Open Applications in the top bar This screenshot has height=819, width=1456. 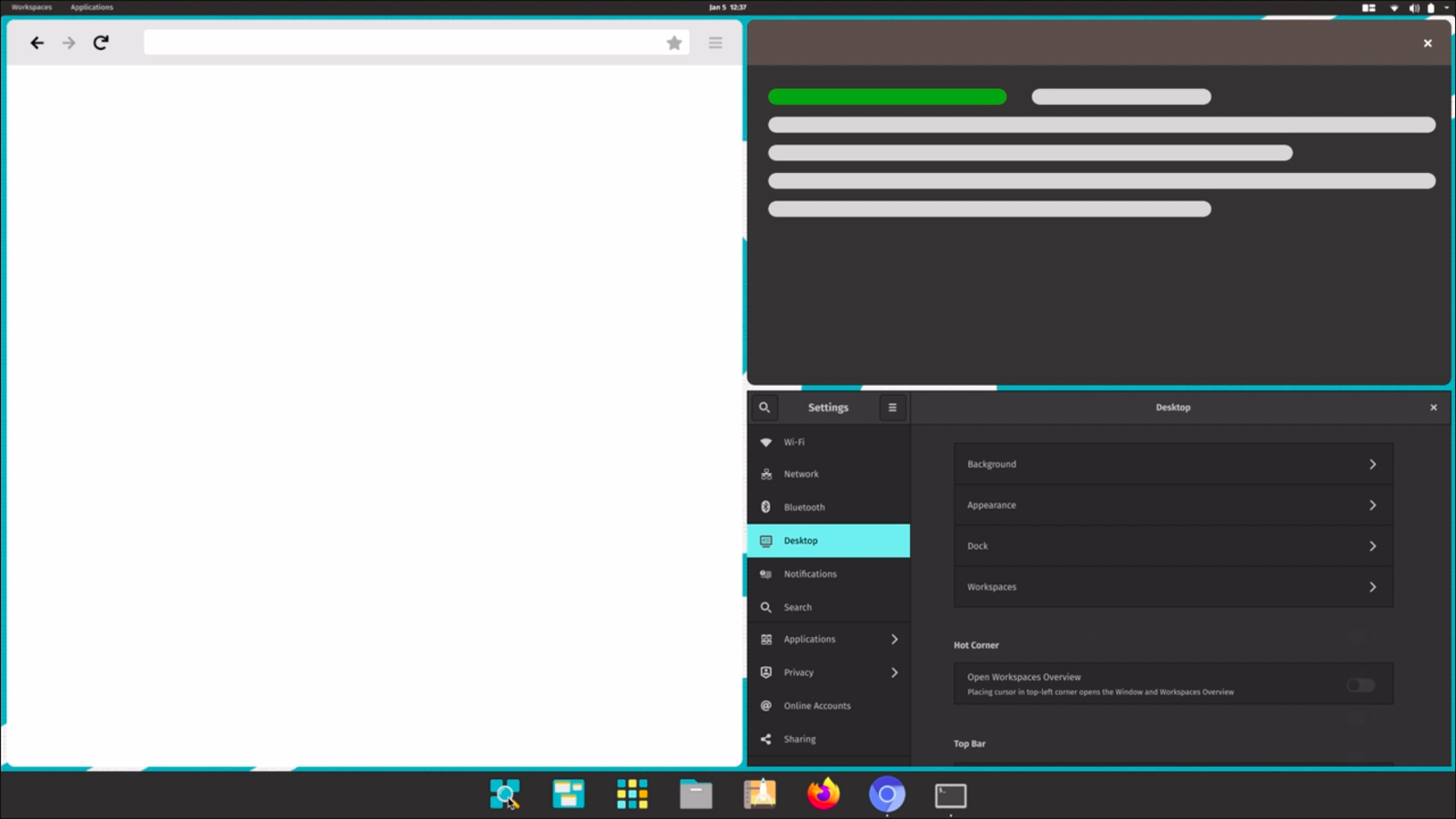tap(92, 7)
